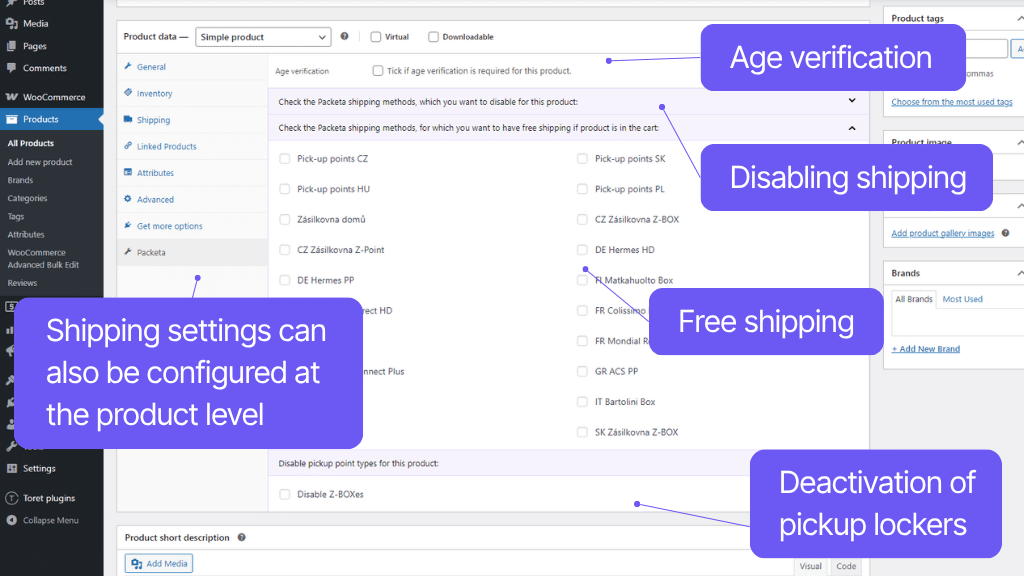Open All Products submenu item
This screenshot has width=1024, height=576.
pos(31,143)
